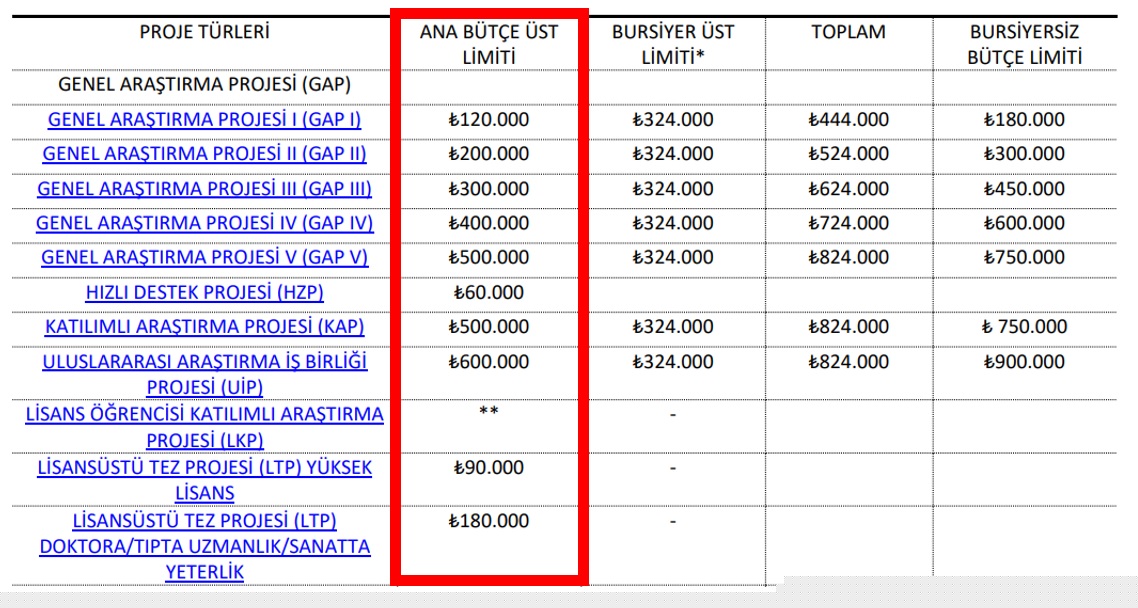Select the ₺200.000 main budget value for GAP II
This screenshot has height=608, width=1138.
pyautogui.click(x=488, y=154)
